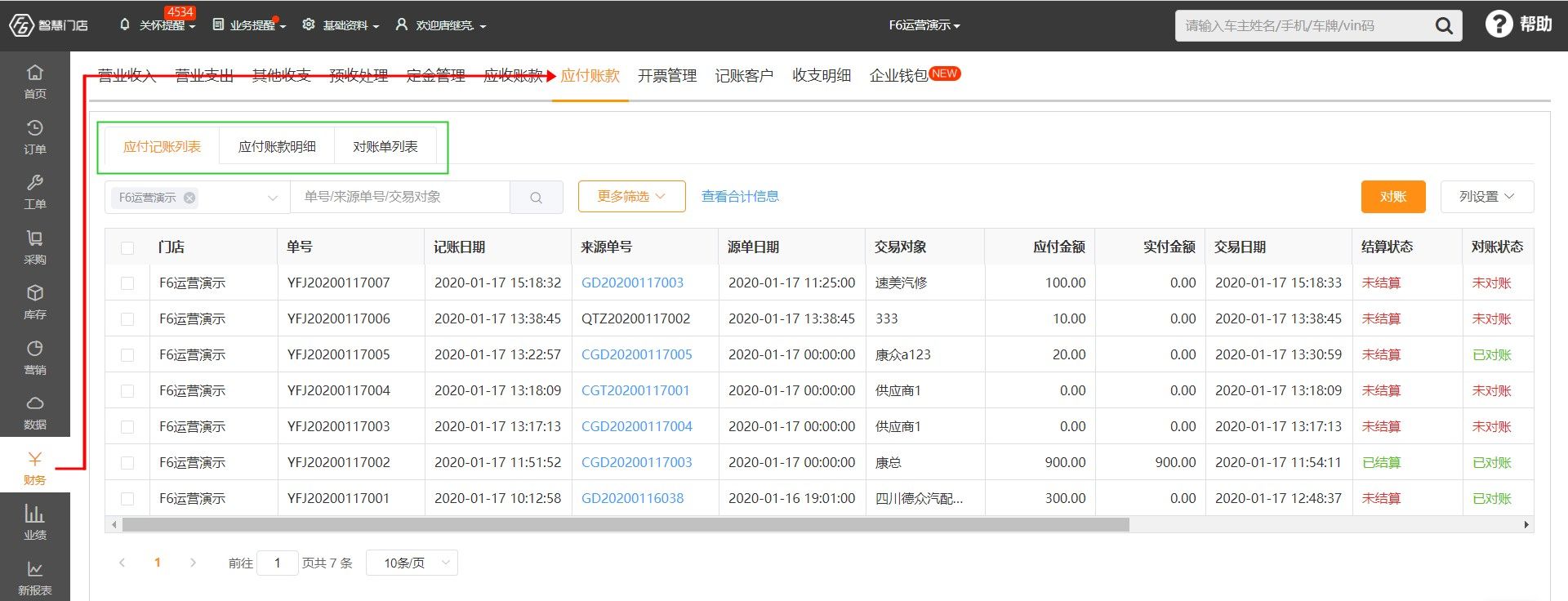The width and height of the screenshot is (1568, 601).
Task: Click the 基础资料 gear icon
Action: coord(309,24)
